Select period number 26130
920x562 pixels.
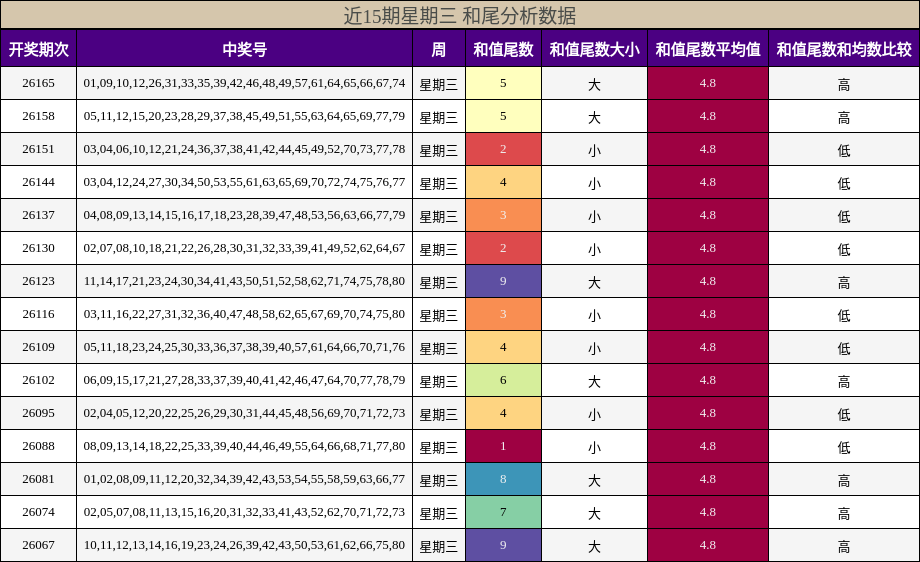click(x=39, y=248)
